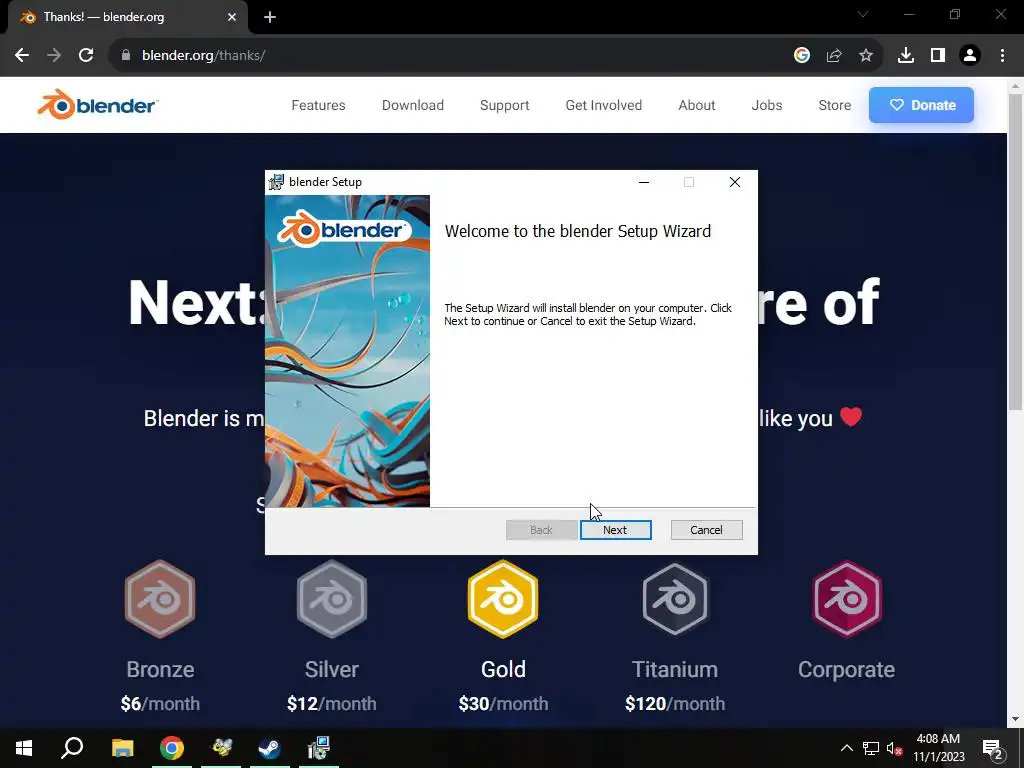Select the Corporate membership badge

[846, 598]
